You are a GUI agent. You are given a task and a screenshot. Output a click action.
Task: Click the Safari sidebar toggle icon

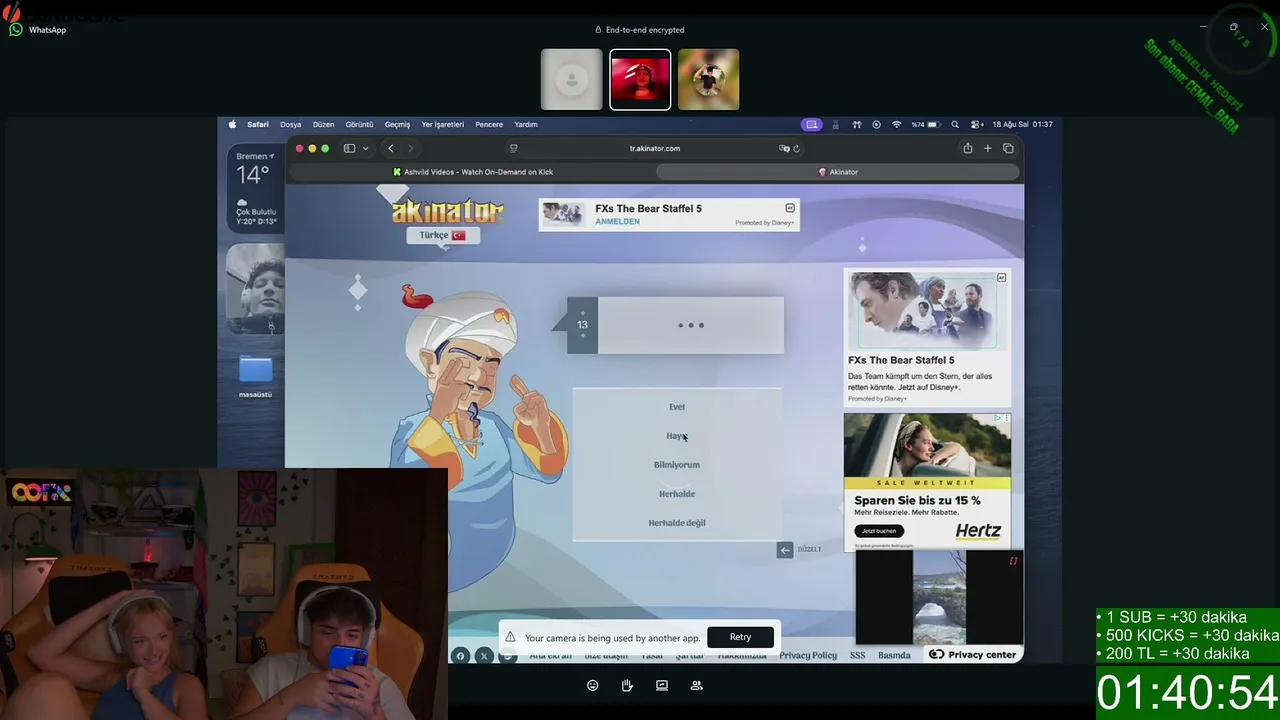tap(349, 148)
